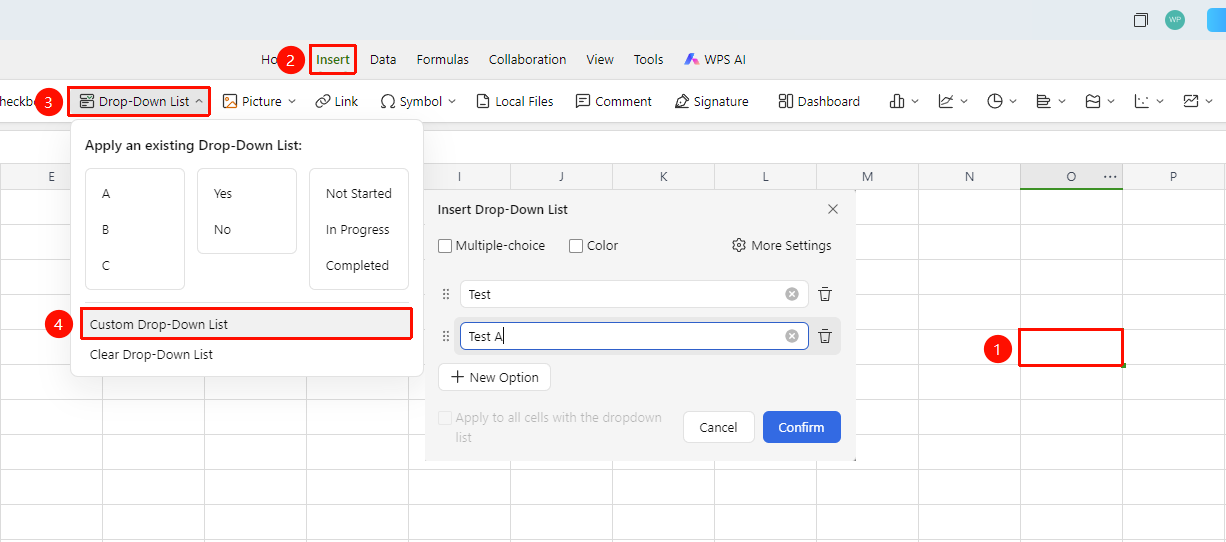Click the drag handle of 'Test A' option
This screenshot has height=542, width=1226.
[446, 336]
